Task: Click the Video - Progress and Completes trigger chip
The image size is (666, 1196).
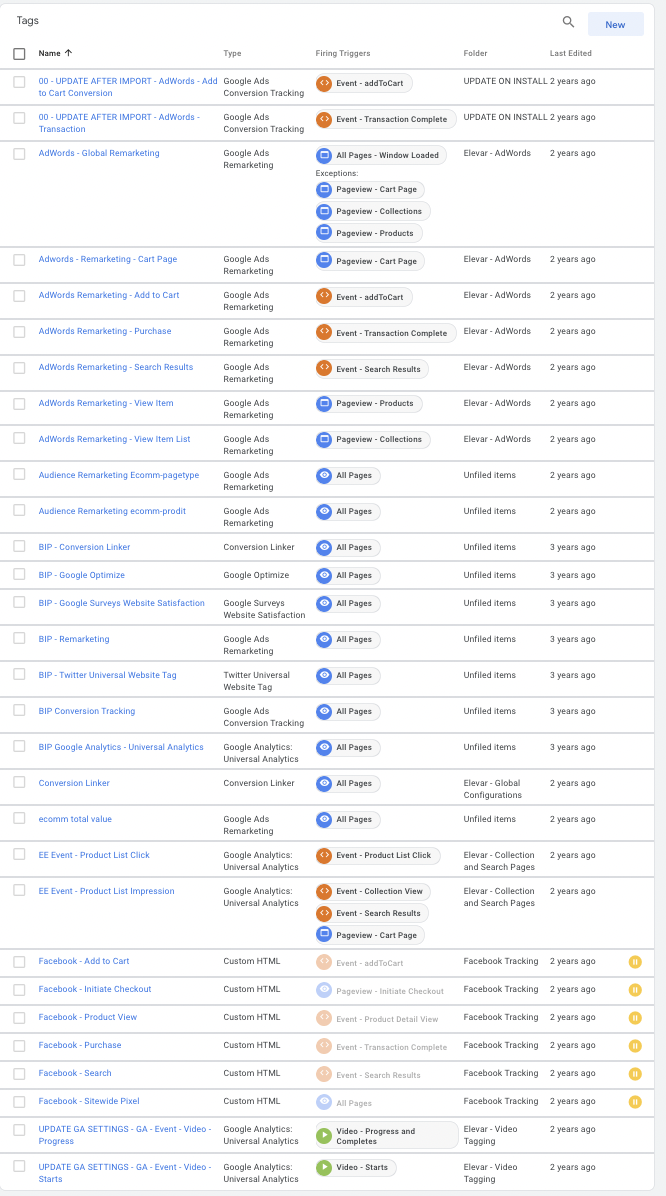Action: click(x=387, y=1136)
